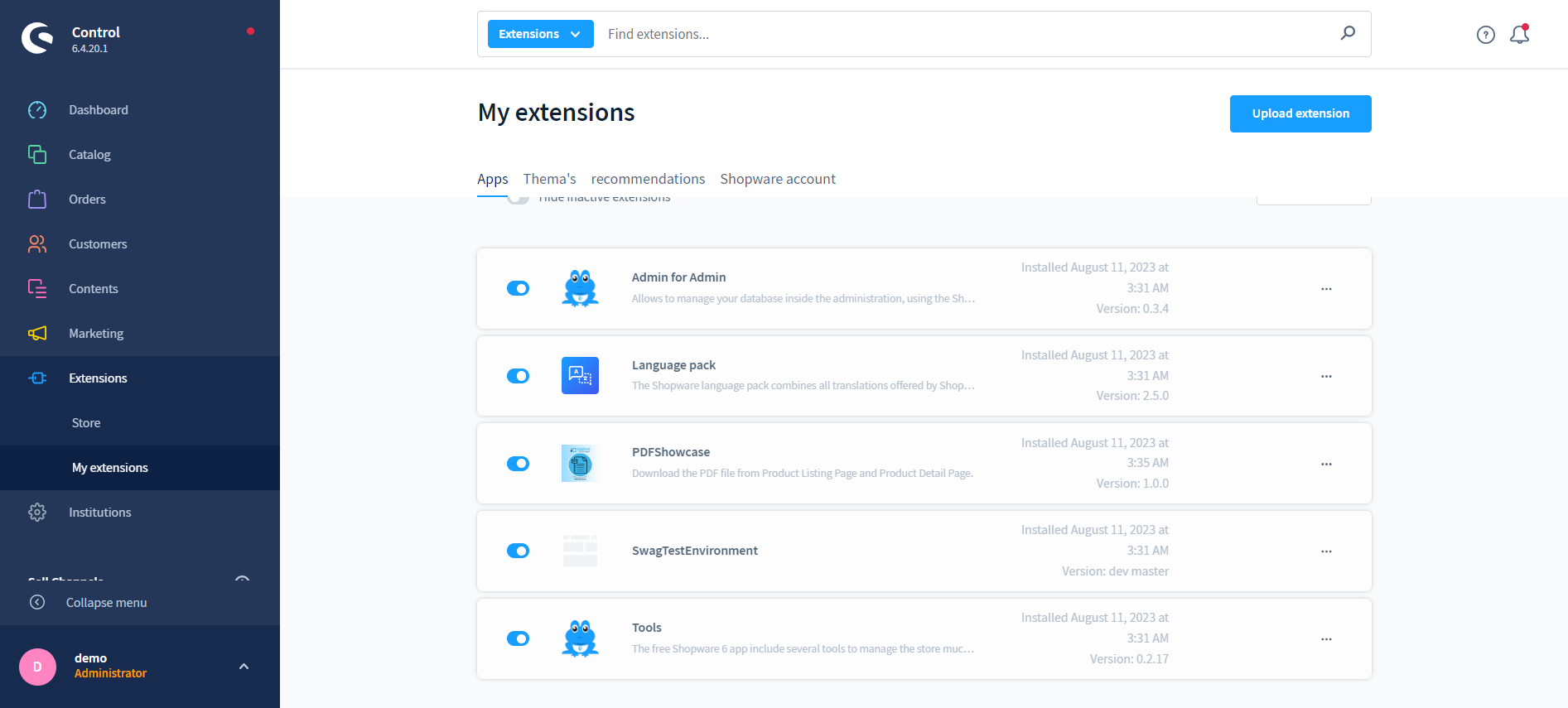Open PDFShowcase more options menu

(x=1326, y=464)
